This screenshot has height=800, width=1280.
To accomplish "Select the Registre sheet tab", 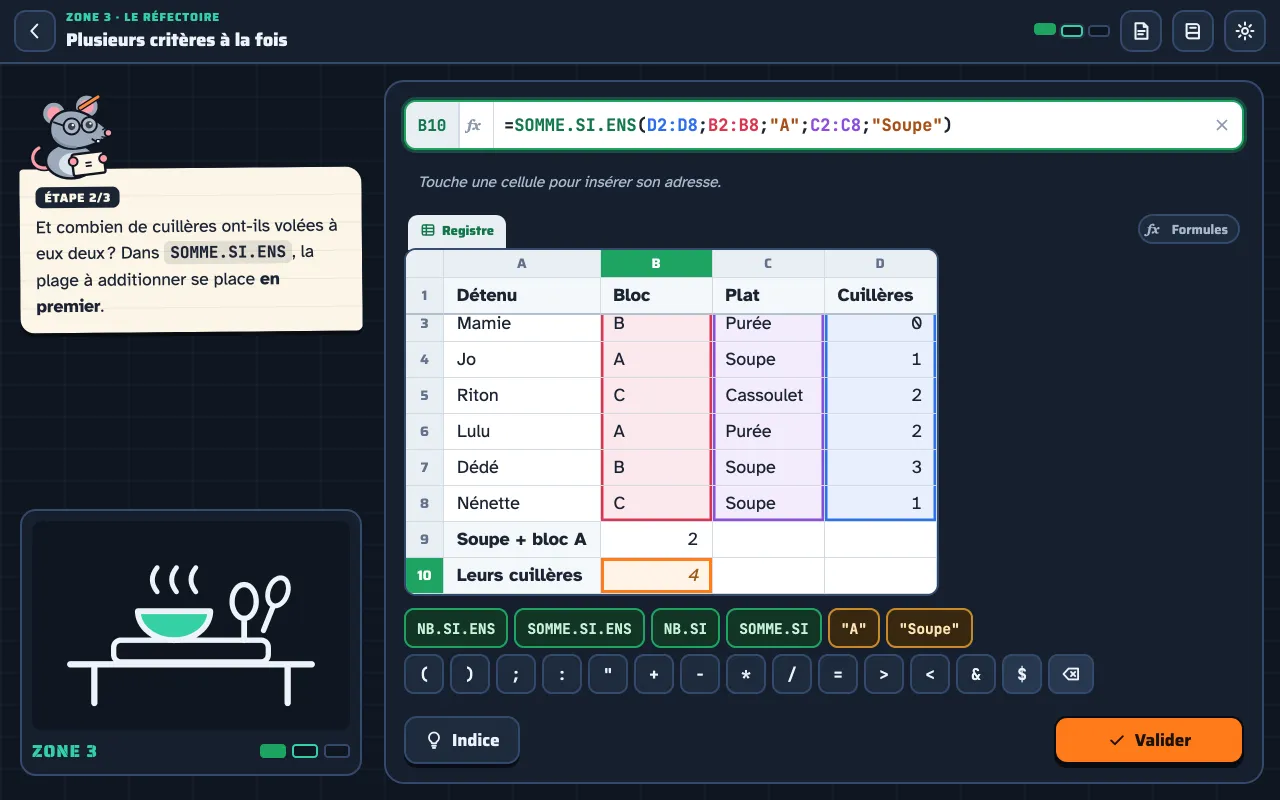I will (457, 230).
